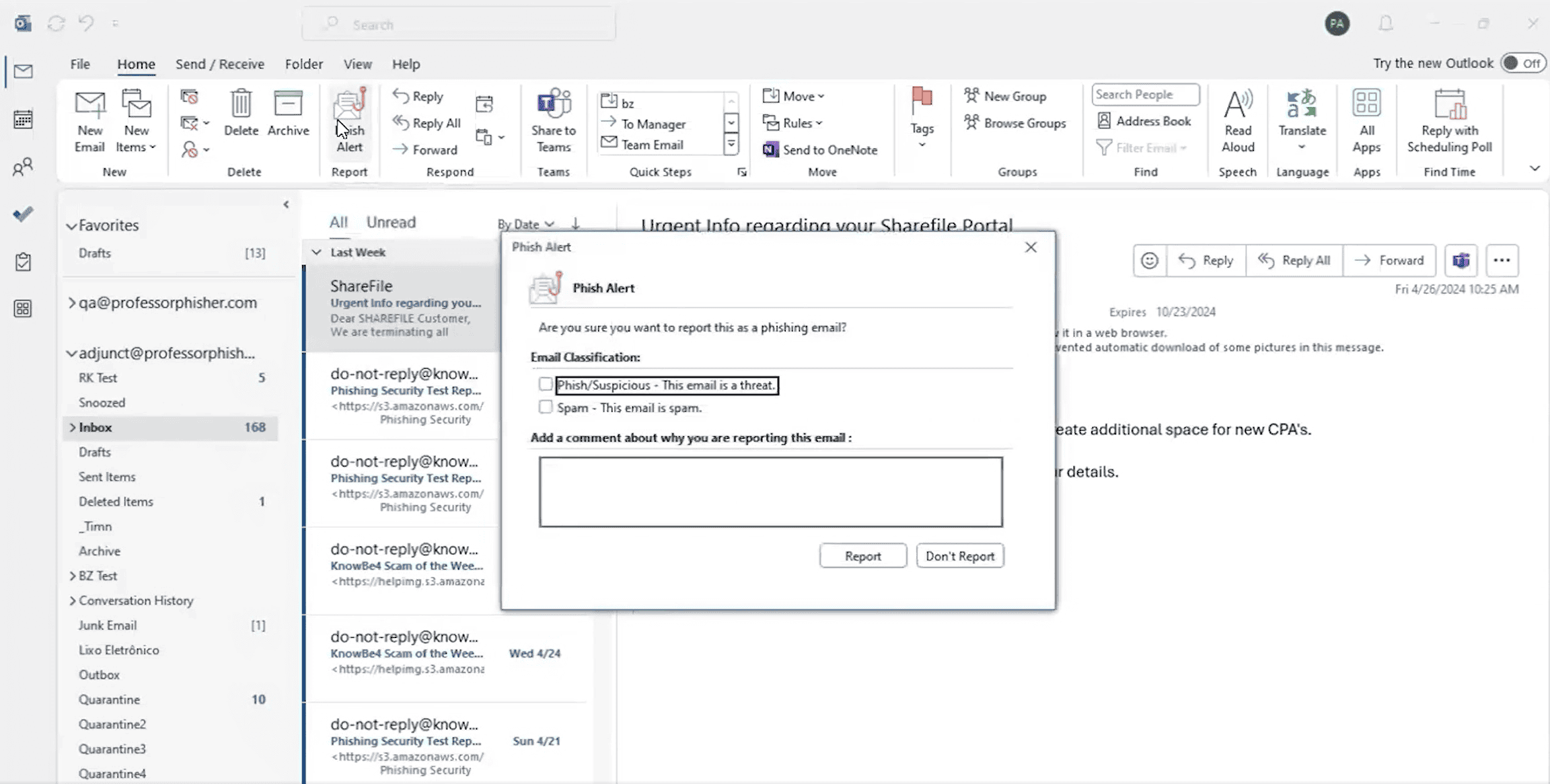1550x784 pixels.
Task: Click the comment text box
Action: tap(770, 492)
